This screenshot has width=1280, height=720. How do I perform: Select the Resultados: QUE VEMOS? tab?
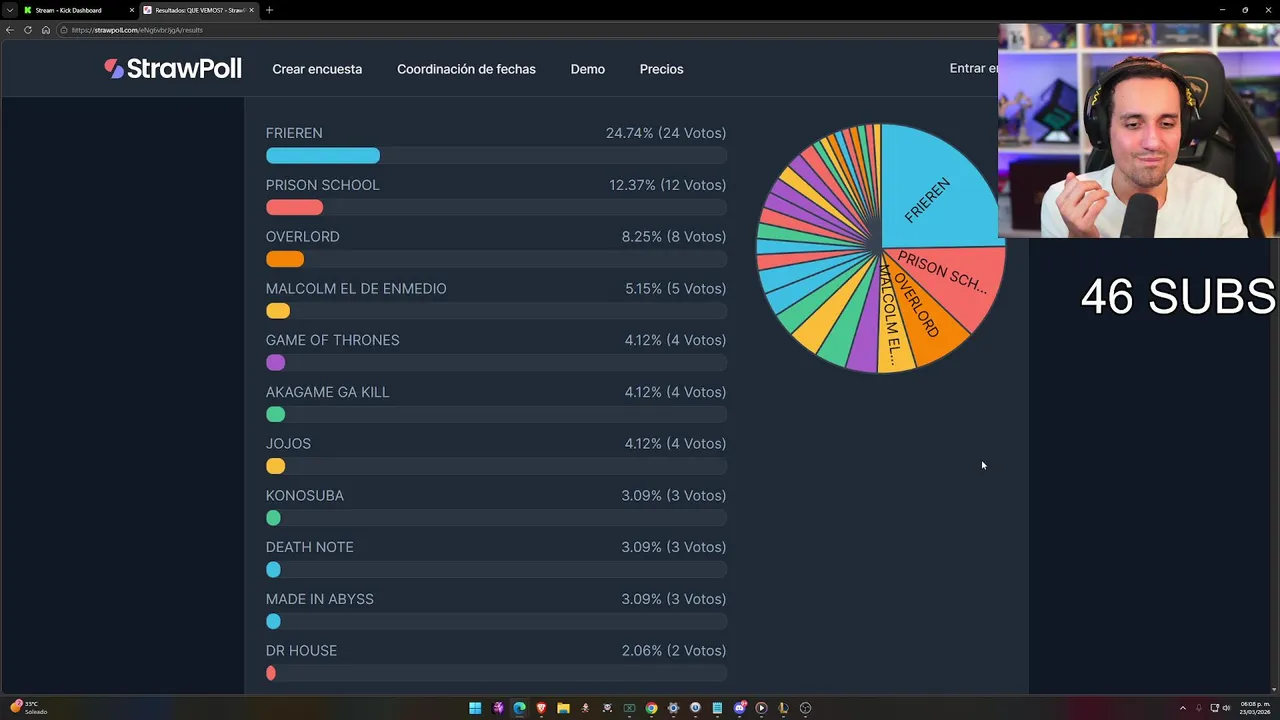[x=198, y=10]
